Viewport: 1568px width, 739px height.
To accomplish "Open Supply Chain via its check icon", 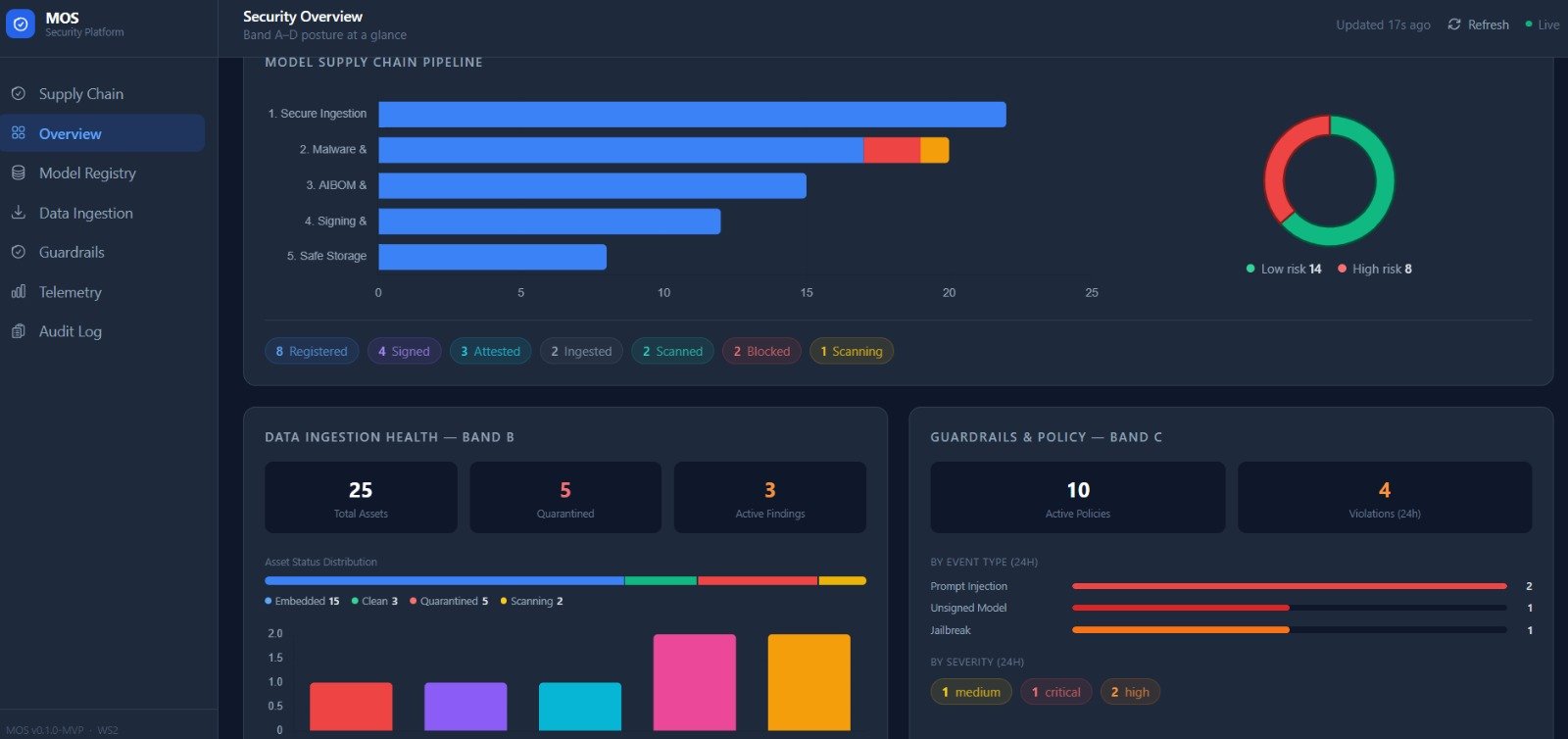I will [x=18, y=94].
